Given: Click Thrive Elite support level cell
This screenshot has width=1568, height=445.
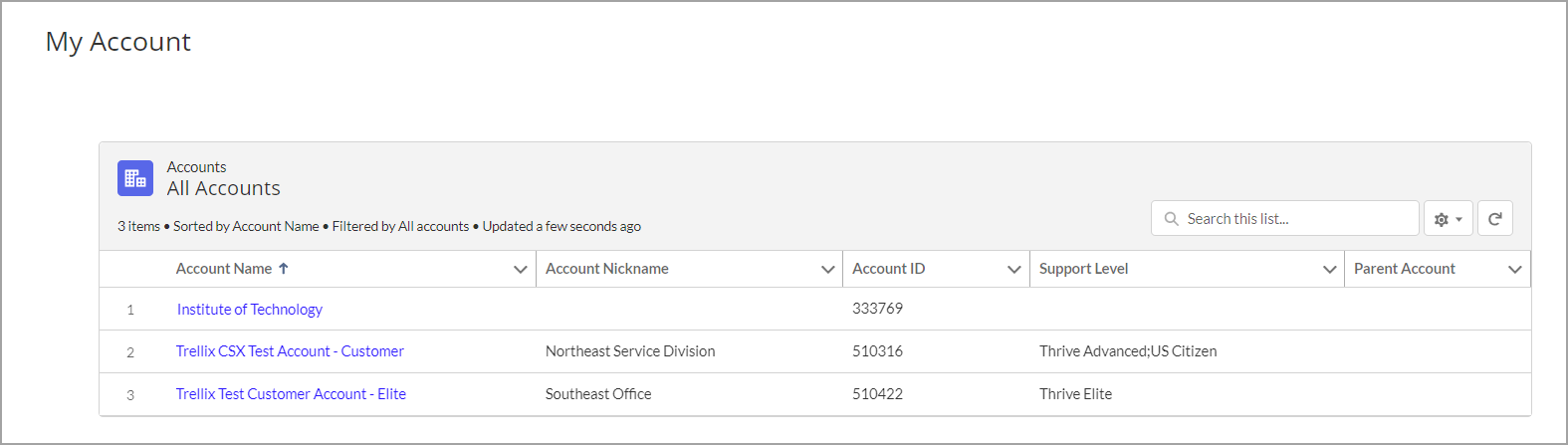Looking at the screenshot, I should click(1076, 394).
